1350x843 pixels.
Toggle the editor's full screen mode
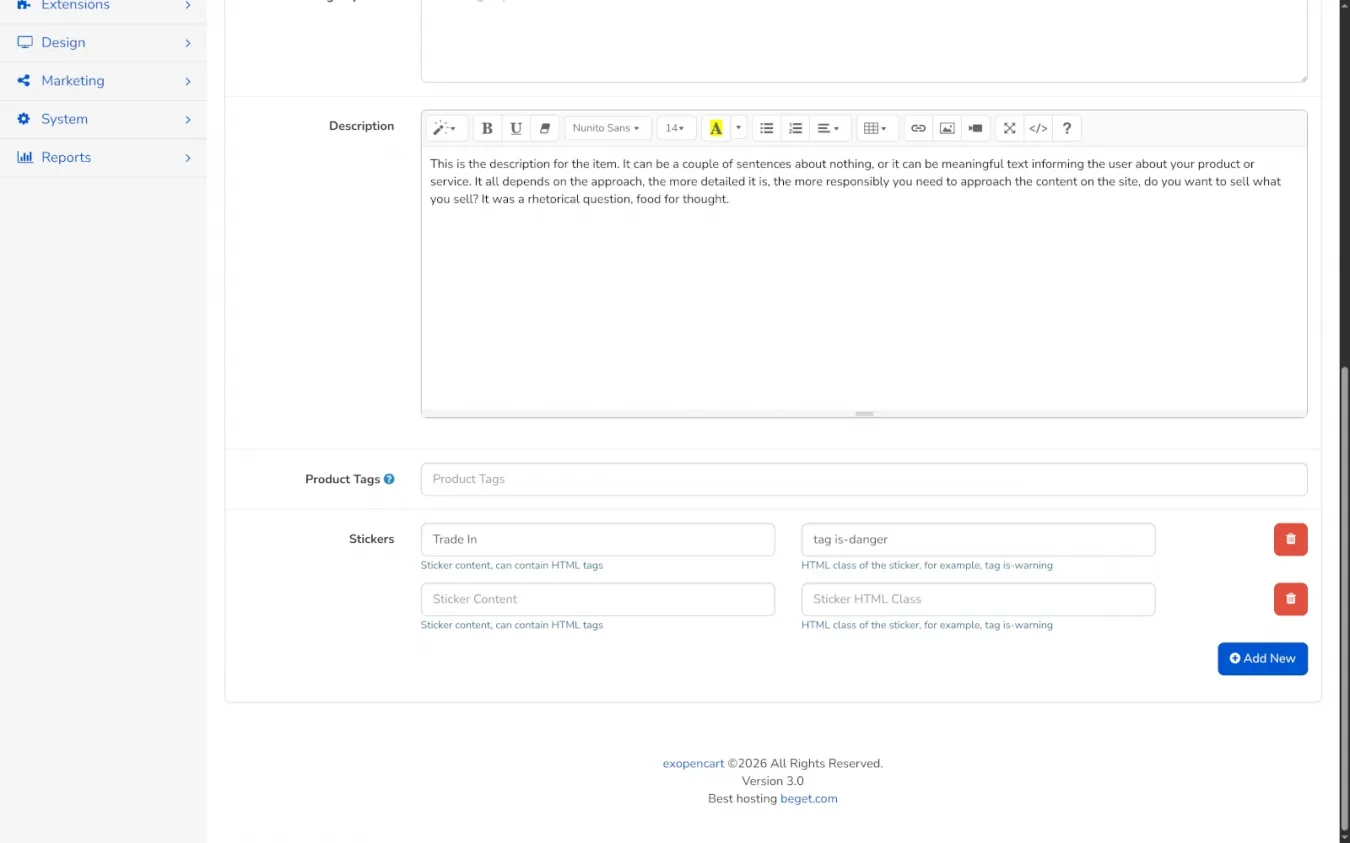[1009, 128]
